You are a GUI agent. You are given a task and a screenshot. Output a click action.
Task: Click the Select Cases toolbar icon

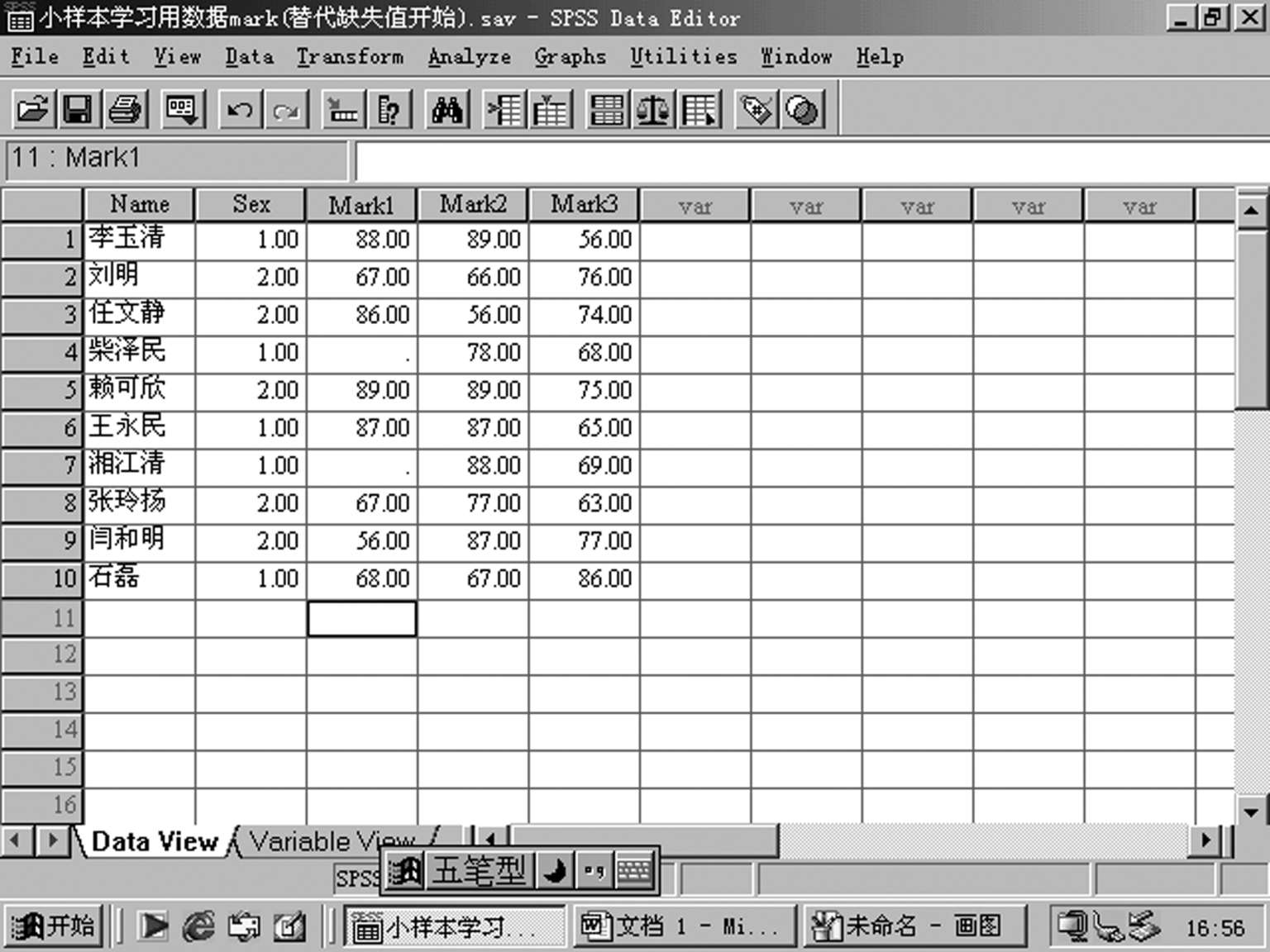[699, 109]
